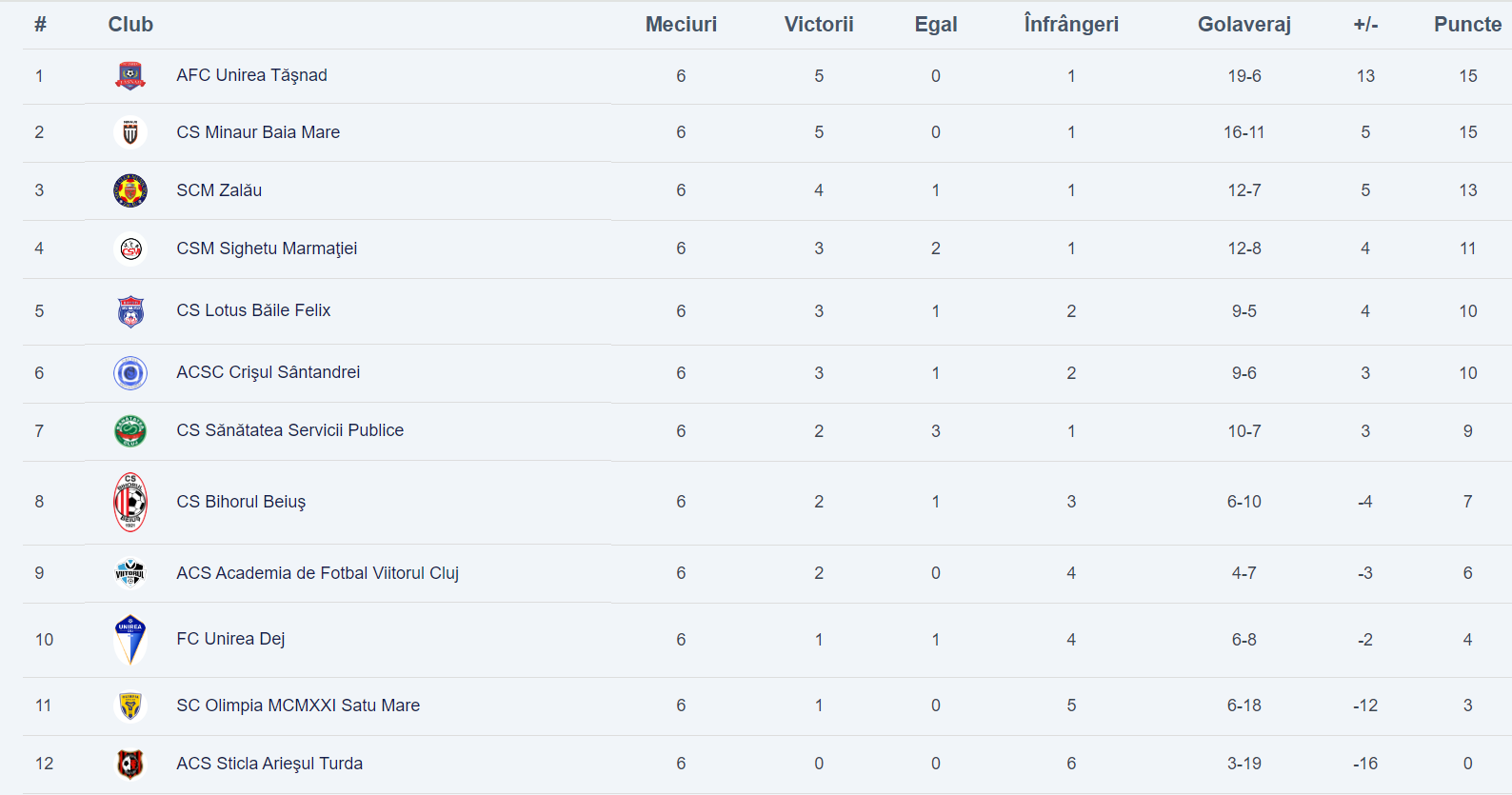Open the SCM Zalău team name link
1512x795 pixels.
point(219,190)
